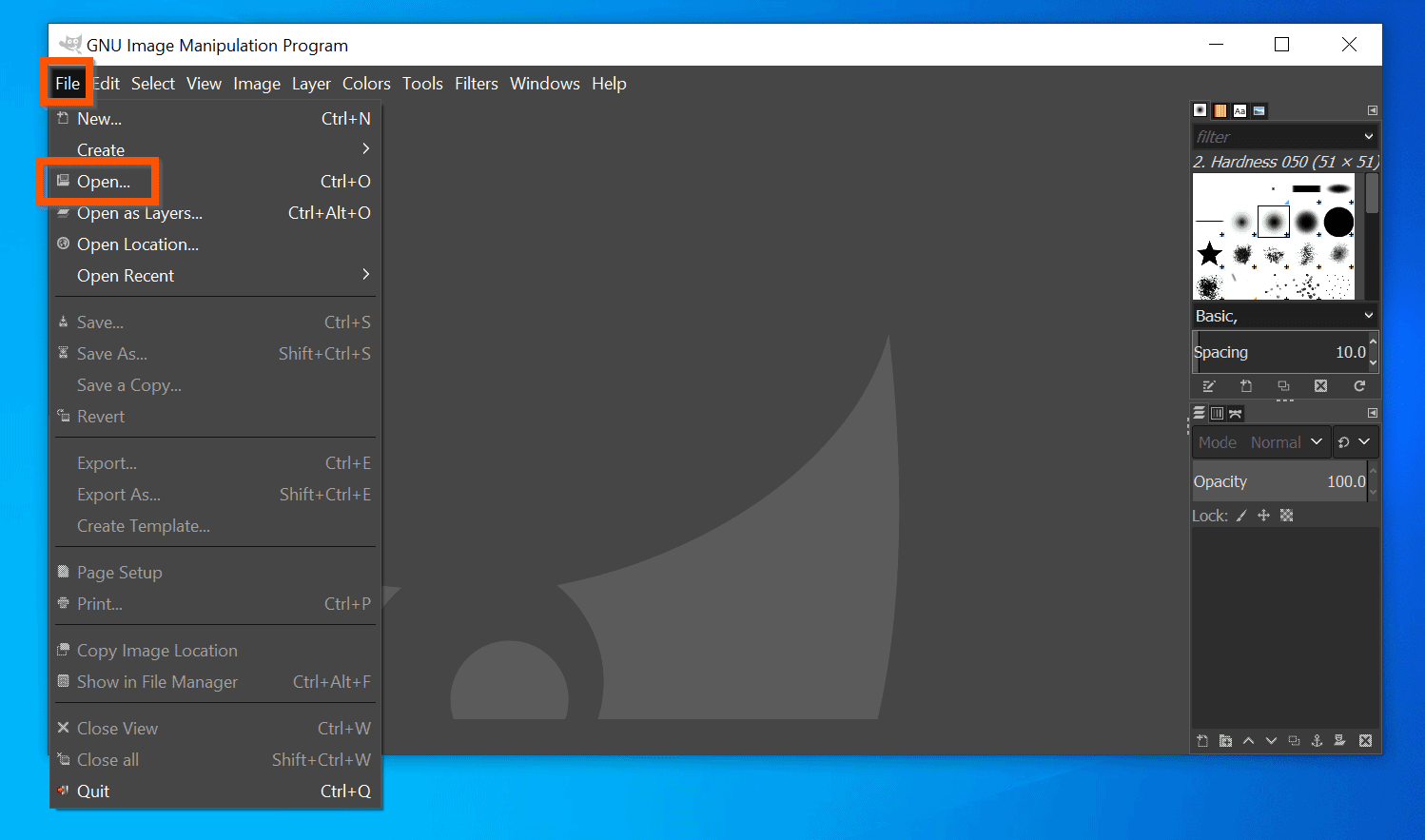
Task: Lock the layer's alpha channel
Action: 1286,515
